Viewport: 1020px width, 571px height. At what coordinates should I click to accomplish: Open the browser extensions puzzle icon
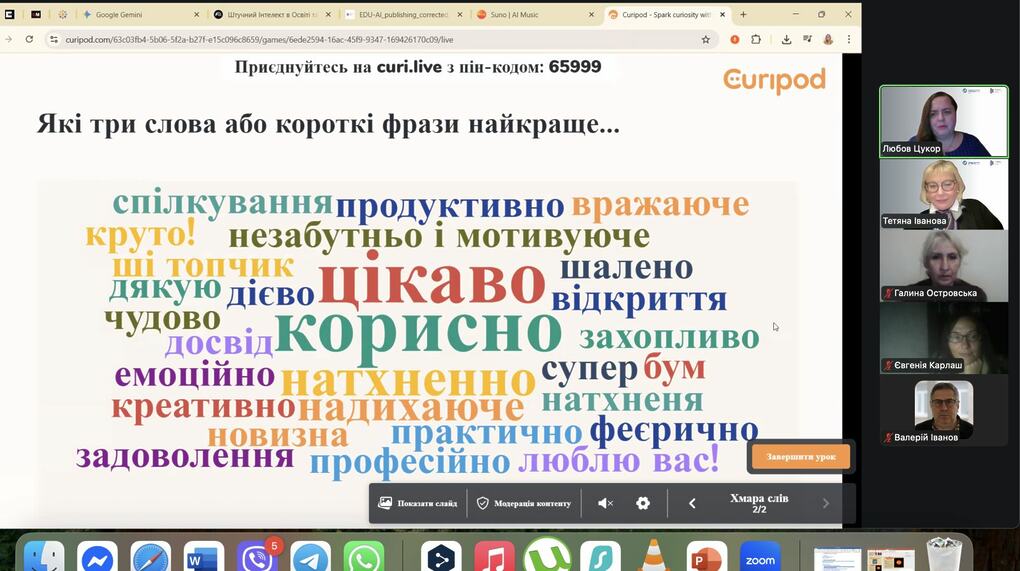tap(756, 39)
